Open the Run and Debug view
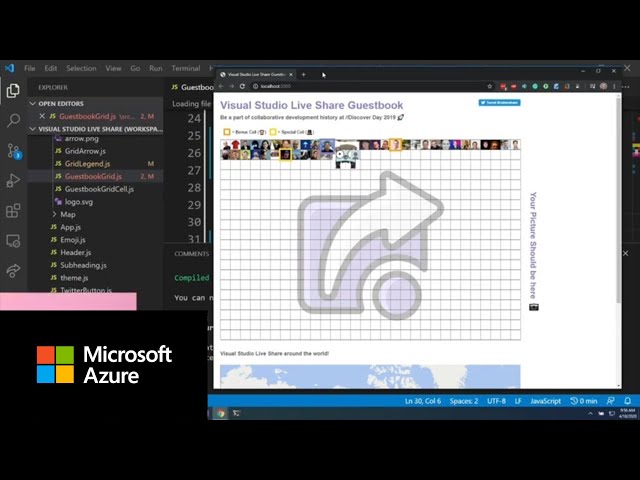Screen dimensions: 640x480 (13, 180)
